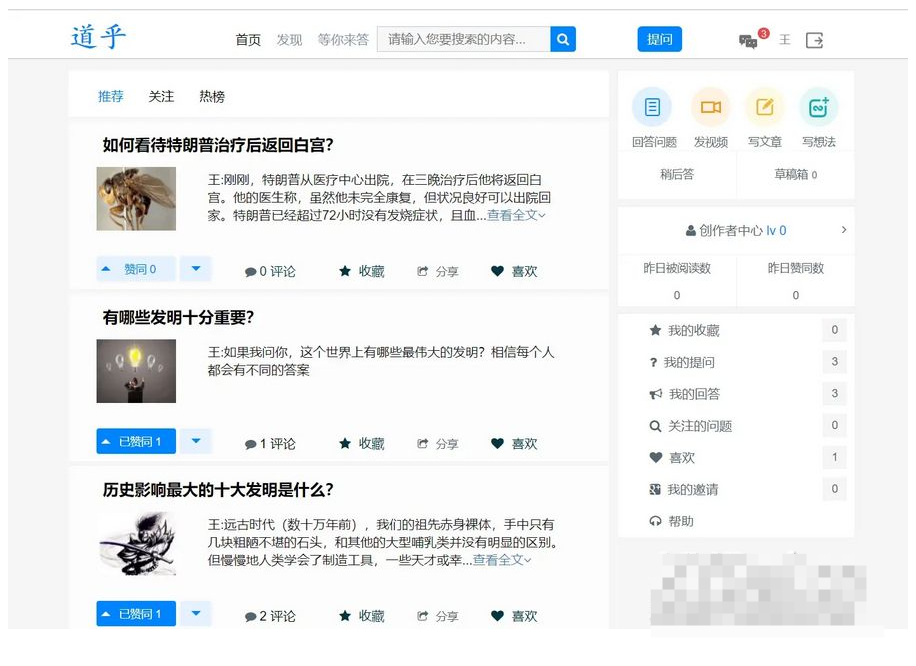This screenshot has width=916, height=666.
Task: Downvote the 特朗普 question
Action: pos(196,269)
